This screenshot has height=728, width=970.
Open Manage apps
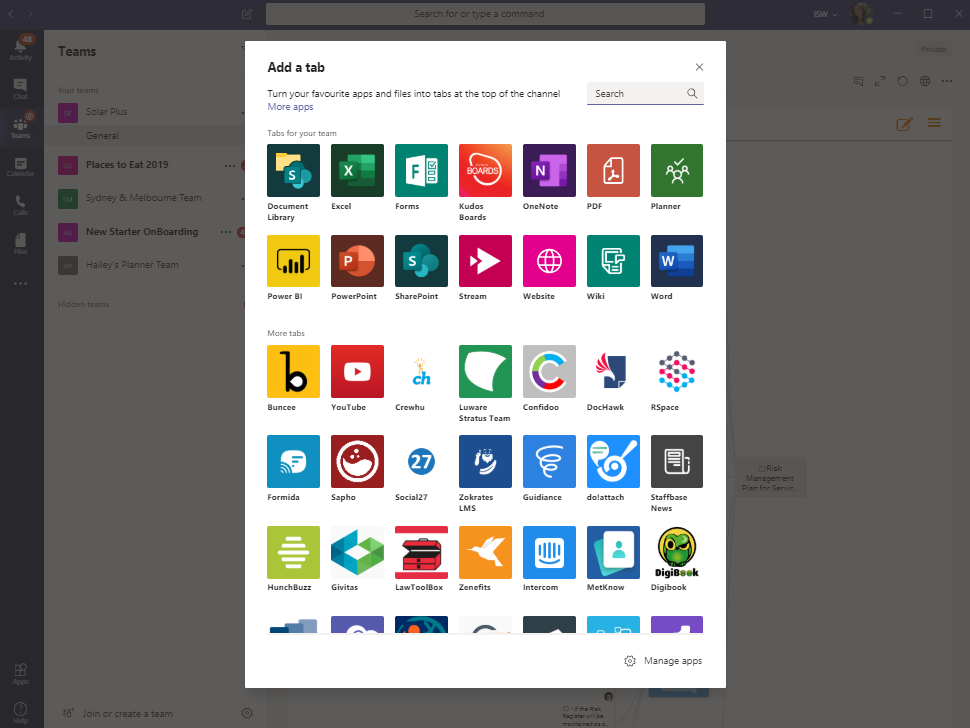point(663,661)
